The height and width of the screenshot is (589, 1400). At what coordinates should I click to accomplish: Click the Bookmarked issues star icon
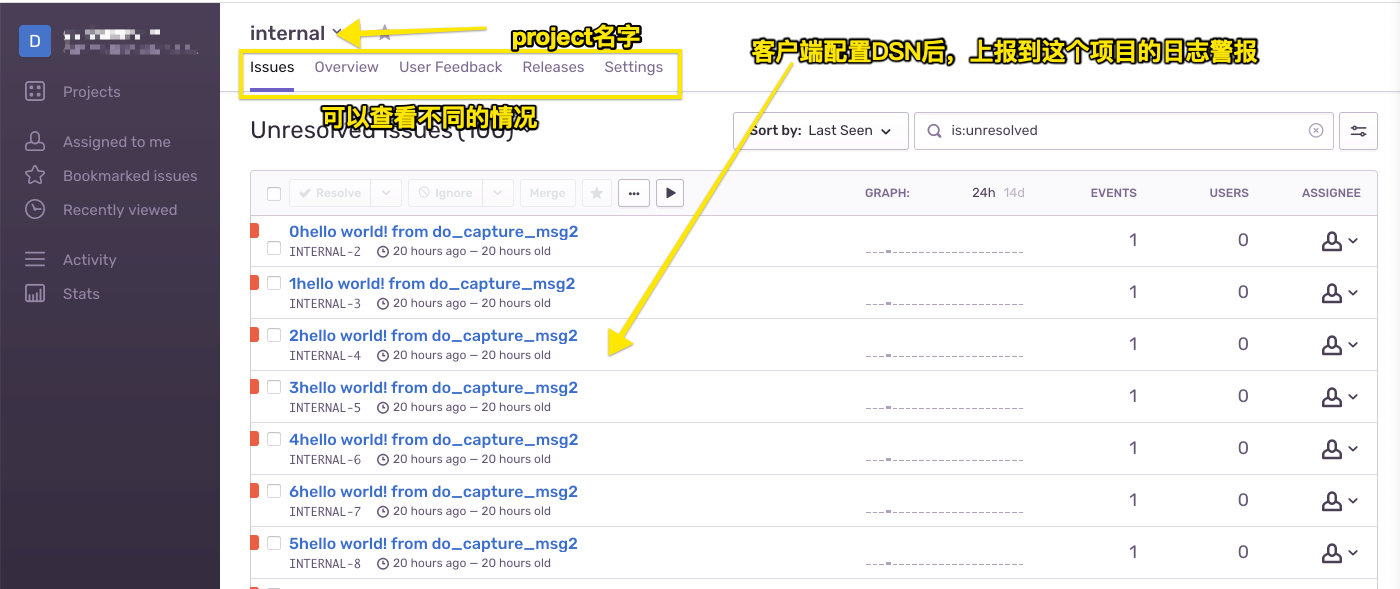pyautogui.click(x=35, y=176)
